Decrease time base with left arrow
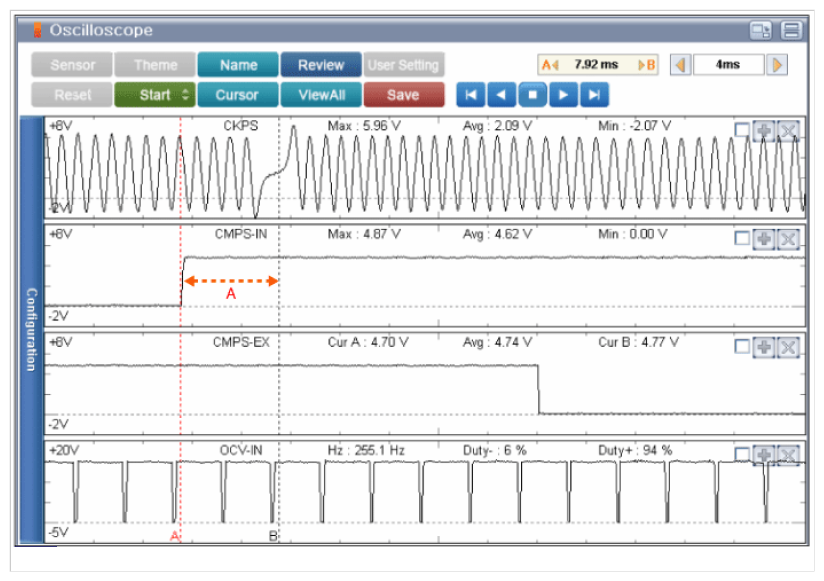Viewport: 824px width, 581px height. (680, 65)
